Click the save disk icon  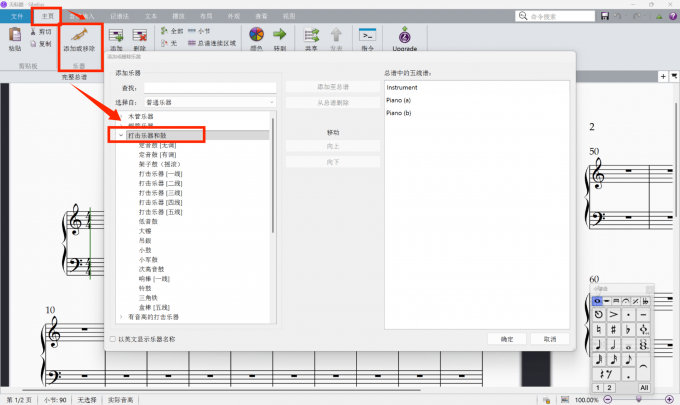[x=605, y=16]
